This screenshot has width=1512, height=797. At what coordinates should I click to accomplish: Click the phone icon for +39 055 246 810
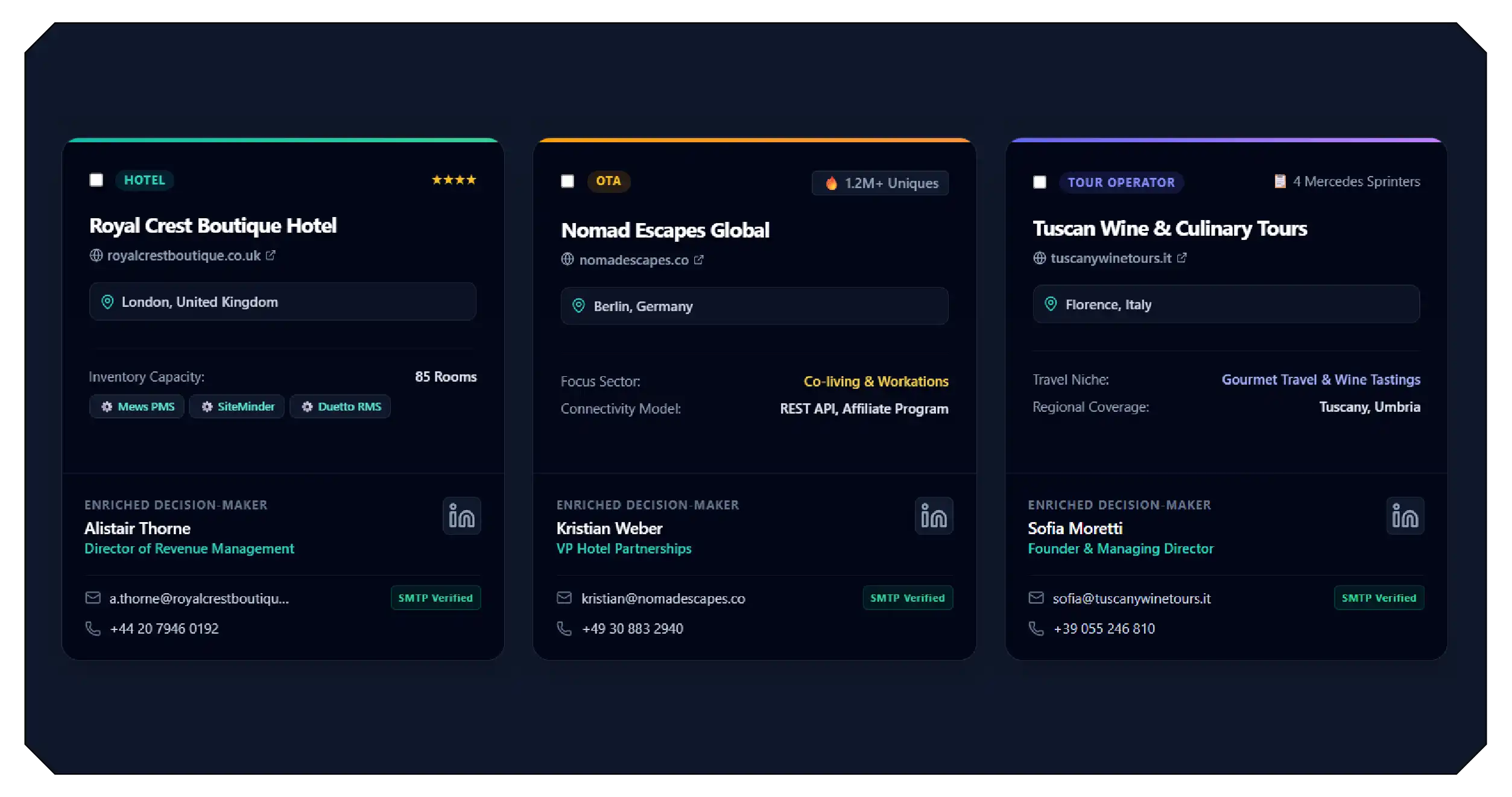tap(1036, 629)
